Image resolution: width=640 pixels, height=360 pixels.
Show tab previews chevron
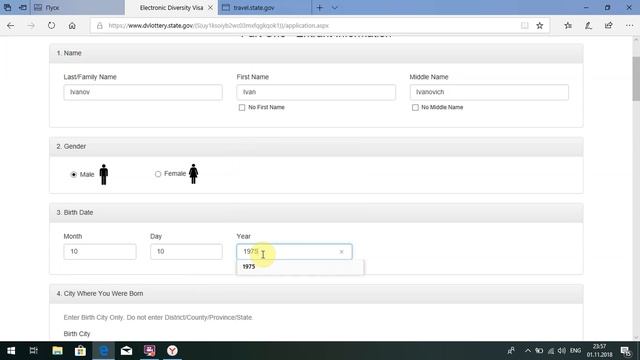click(335, 7)
